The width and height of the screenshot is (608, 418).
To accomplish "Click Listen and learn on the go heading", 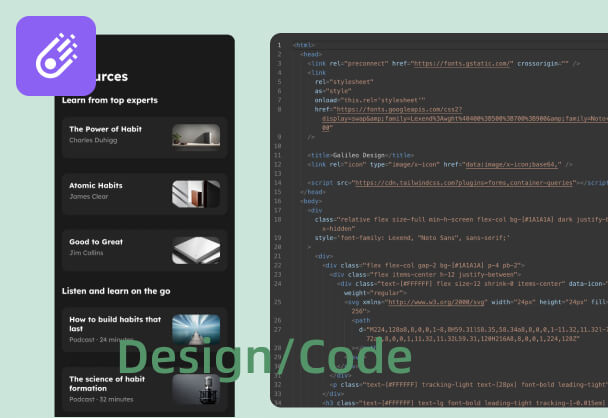I will tap(116, 291).
